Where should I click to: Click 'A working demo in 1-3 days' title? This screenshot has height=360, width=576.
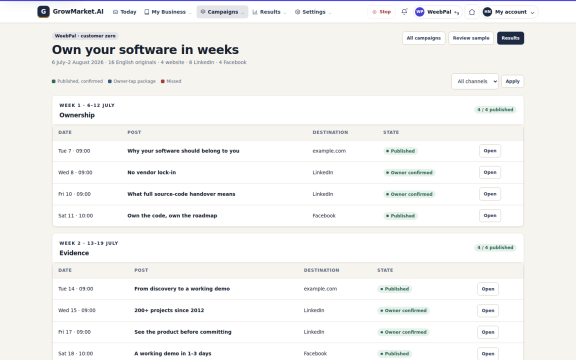coord(173,354)
